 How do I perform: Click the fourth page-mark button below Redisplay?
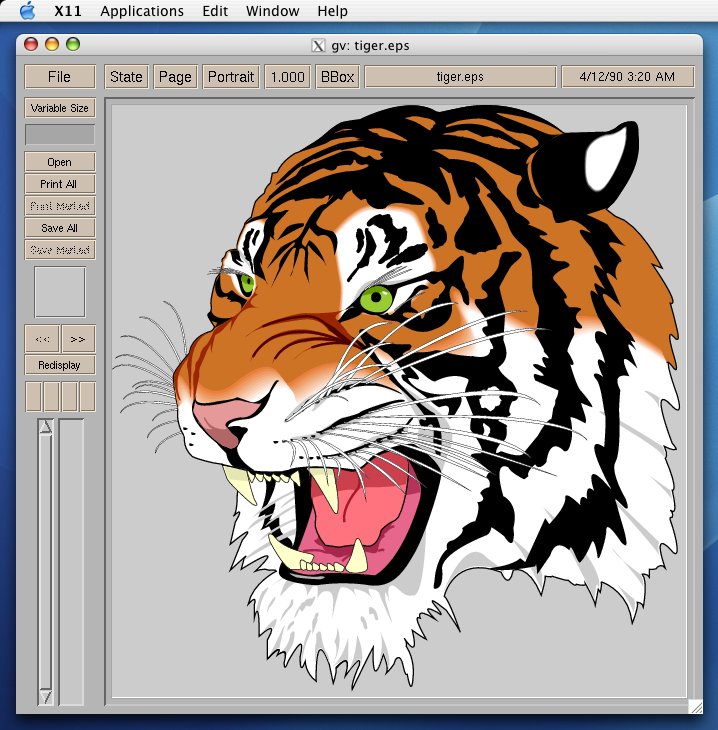(87, 397)
